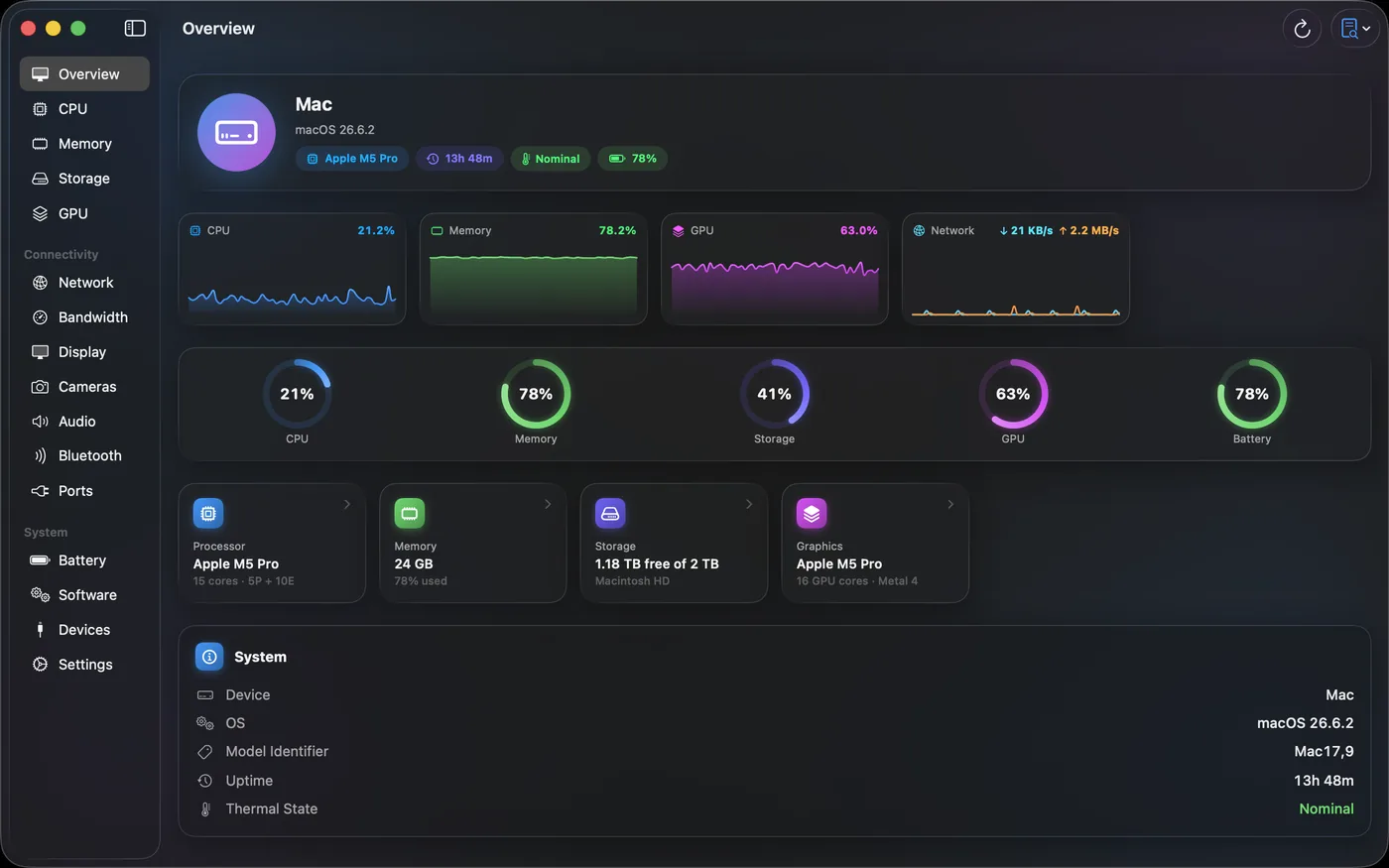Click the Devices icon in the sidebar
This screenshot has height=868, width=1389.
point(40,630)
